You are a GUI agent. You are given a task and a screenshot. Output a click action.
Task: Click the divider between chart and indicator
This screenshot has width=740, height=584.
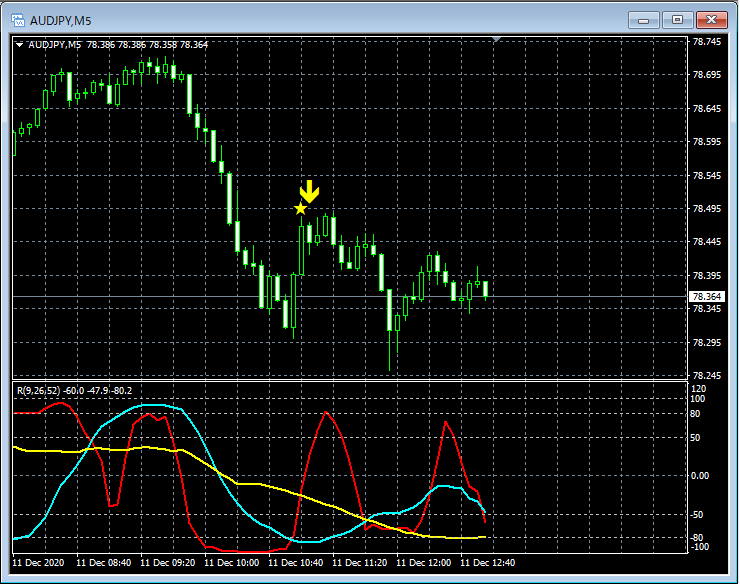click(x=350, y=379)
